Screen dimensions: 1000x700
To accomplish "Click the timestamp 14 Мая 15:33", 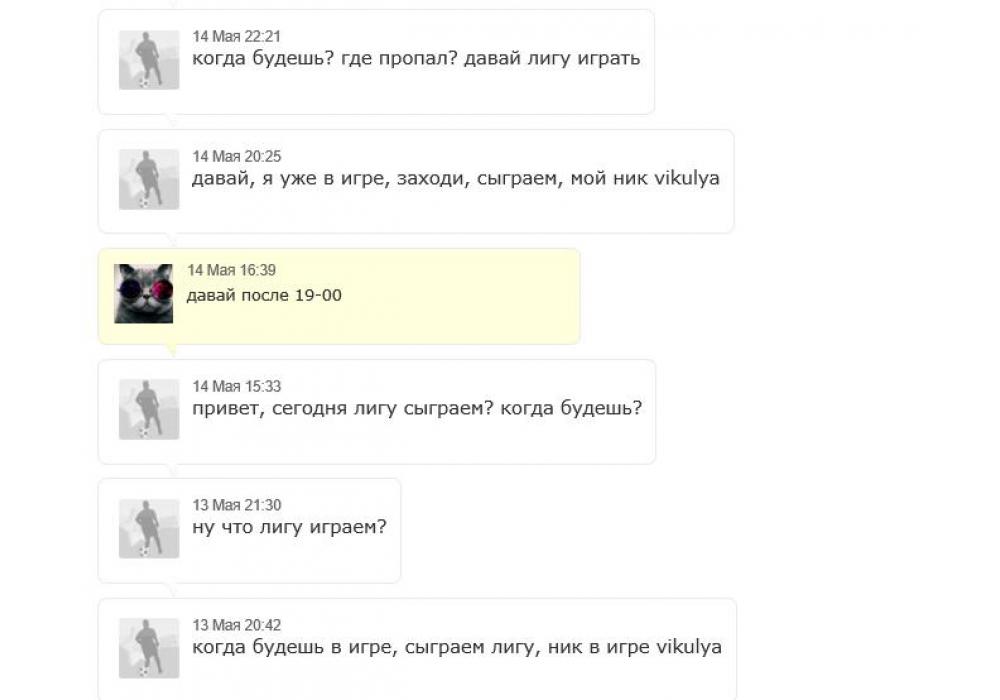I will point(237,386).
